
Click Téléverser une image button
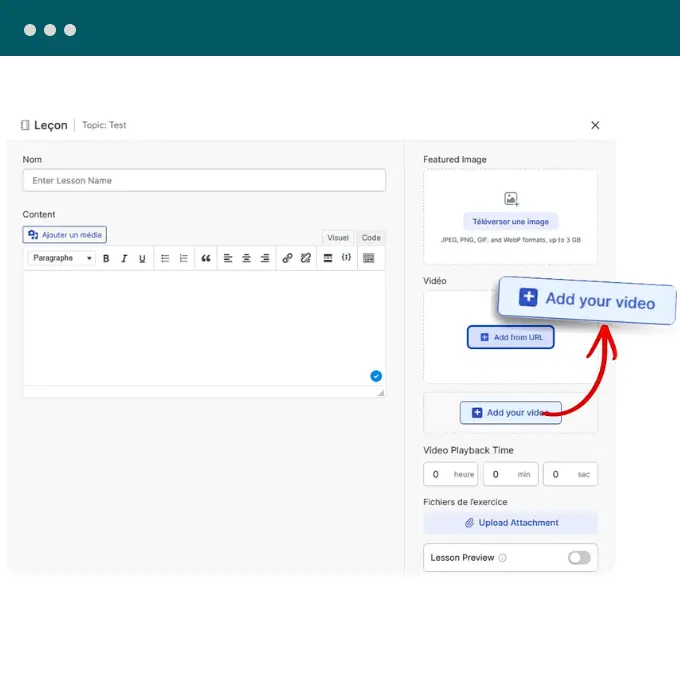coord(510,222)
